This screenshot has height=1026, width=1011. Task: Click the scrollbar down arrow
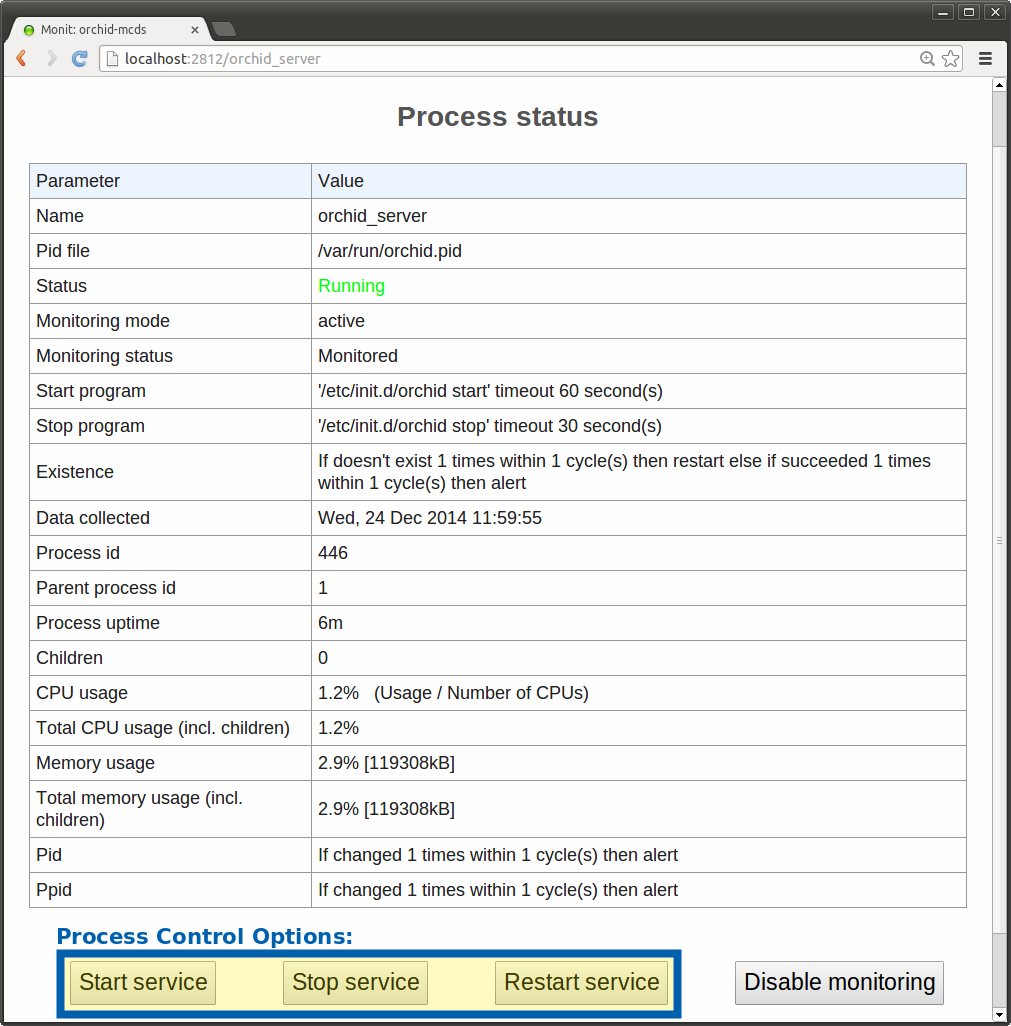tap(999, 1015)
